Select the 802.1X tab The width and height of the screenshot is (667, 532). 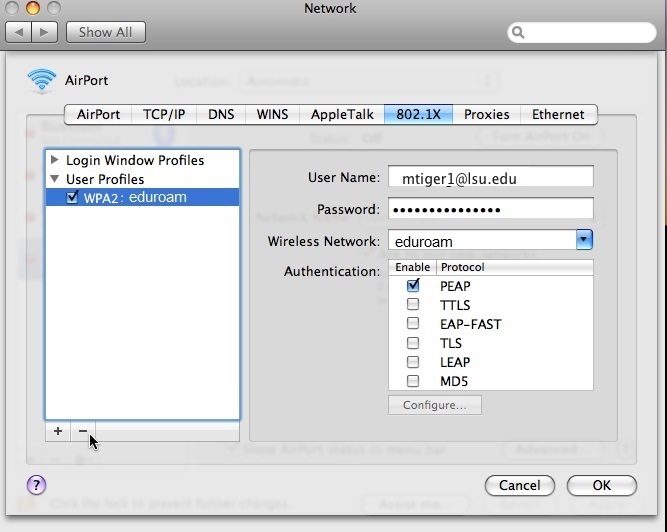coord(419,114)
